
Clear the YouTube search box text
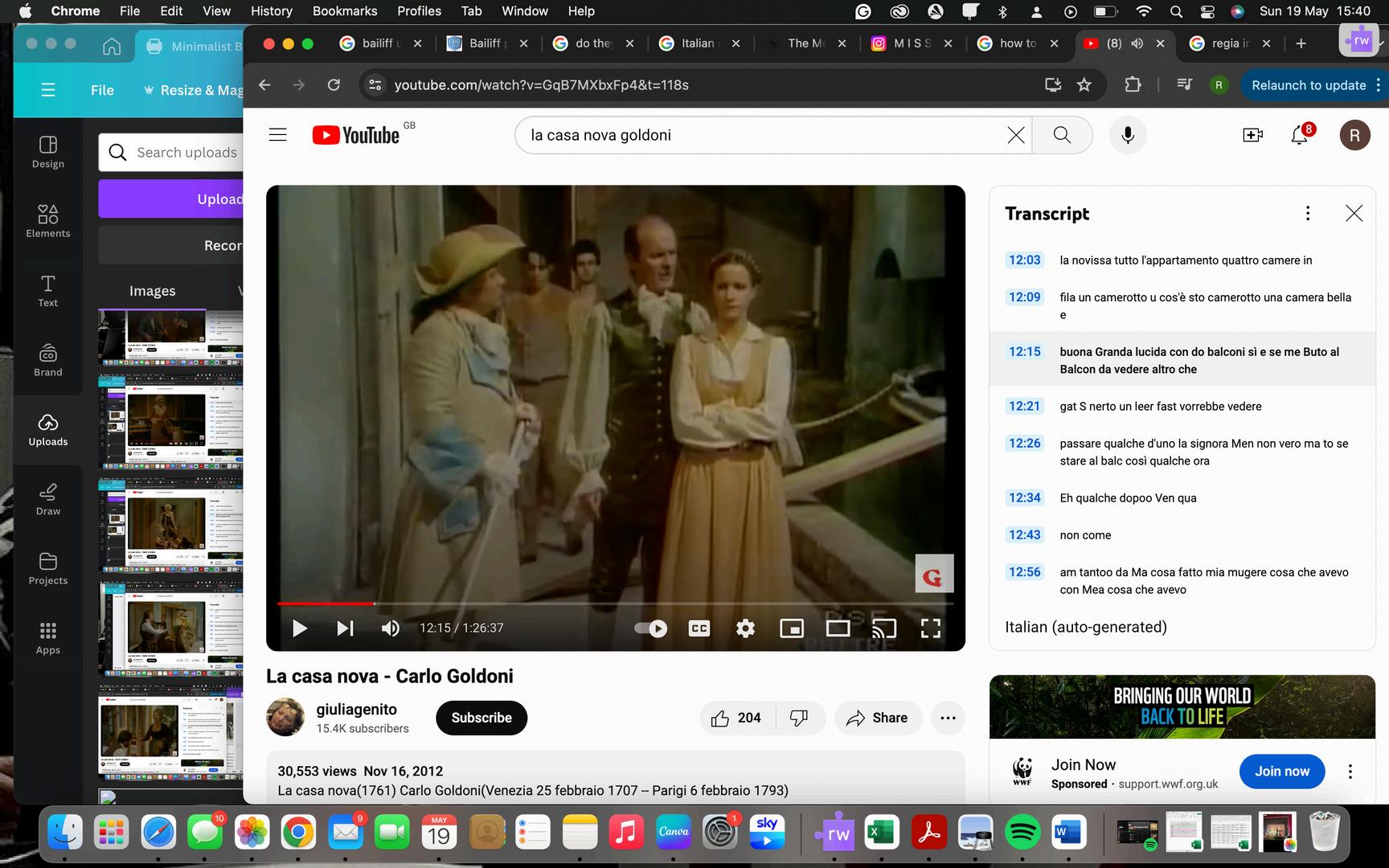1016,135
